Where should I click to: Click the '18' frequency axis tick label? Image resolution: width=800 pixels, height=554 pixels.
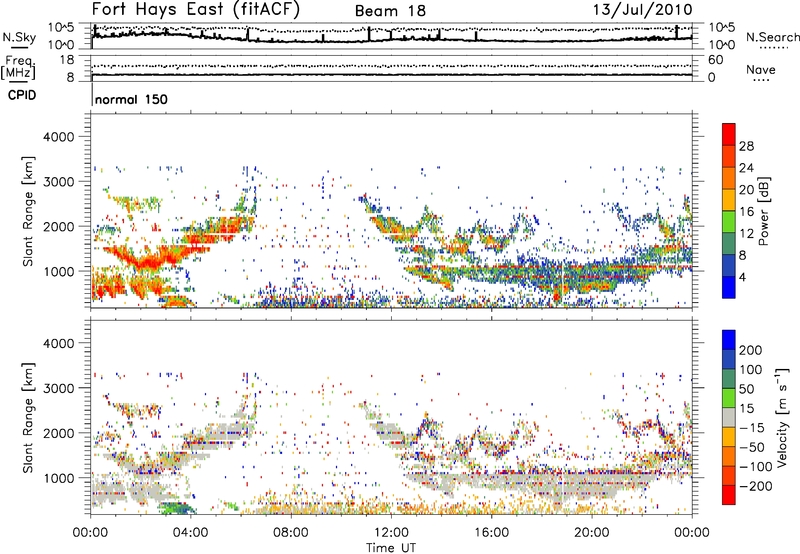point(67,60)
